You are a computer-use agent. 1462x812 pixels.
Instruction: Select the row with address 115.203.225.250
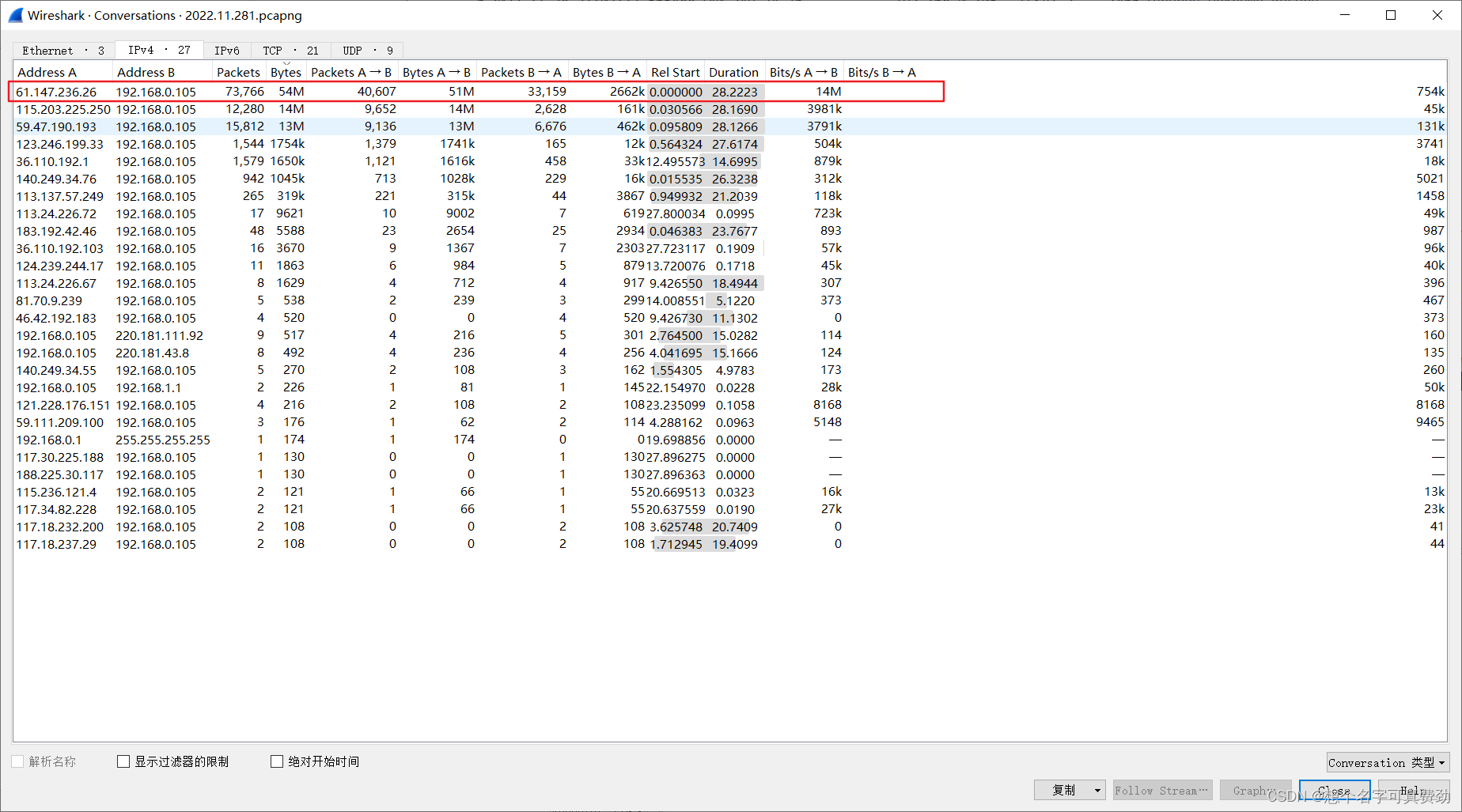pyautogui.click(x=730, y=109)
